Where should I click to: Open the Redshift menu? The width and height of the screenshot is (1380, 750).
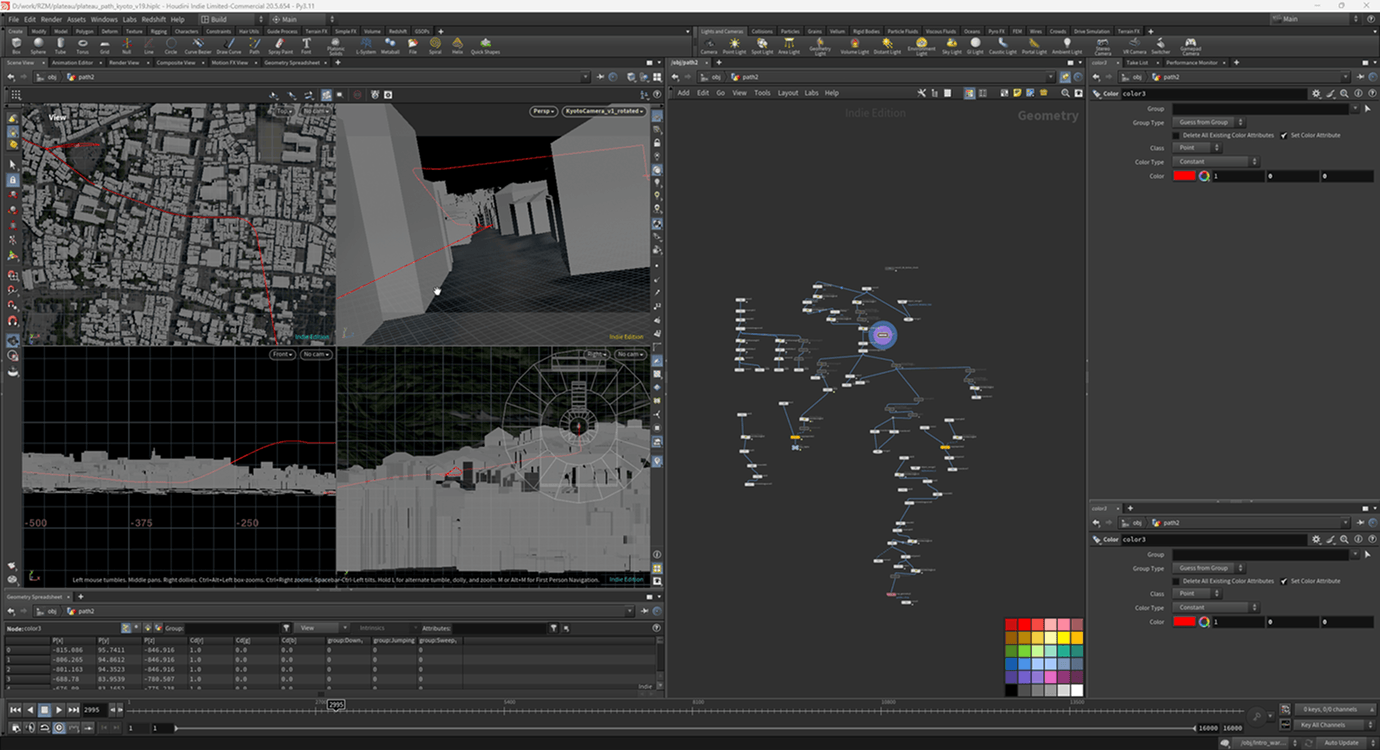coord(154,19)
